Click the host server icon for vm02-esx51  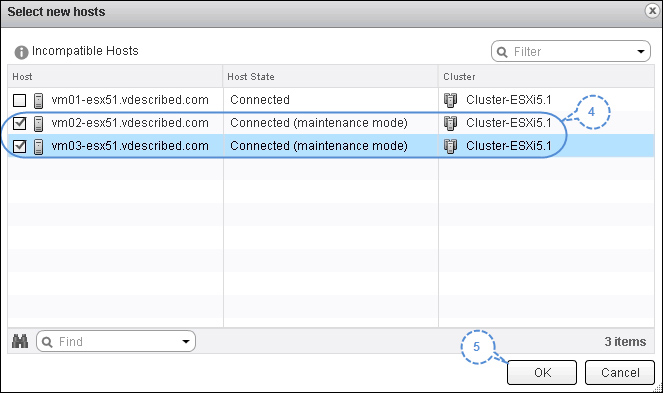(x=38, y=124)
